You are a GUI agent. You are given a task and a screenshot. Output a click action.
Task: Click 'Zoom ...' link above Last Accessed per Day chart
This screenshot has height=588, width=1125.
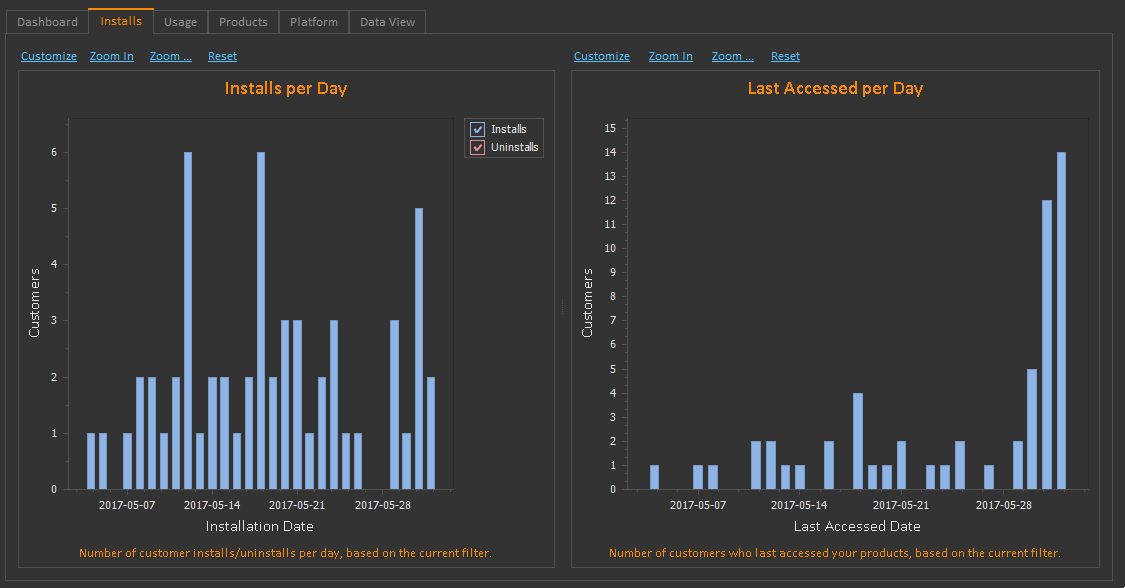[733, 56]
